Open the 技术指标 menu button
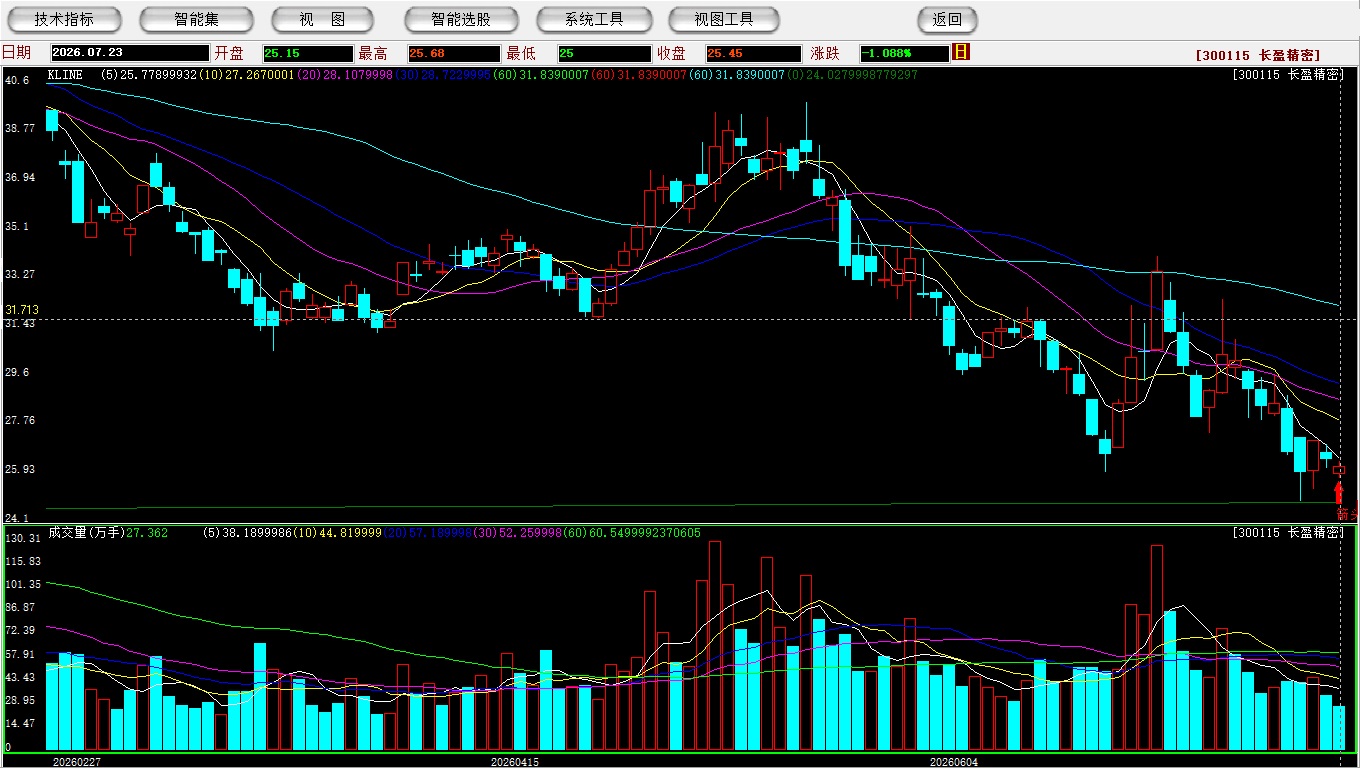The image size is (1360, 768). [64, 19]
